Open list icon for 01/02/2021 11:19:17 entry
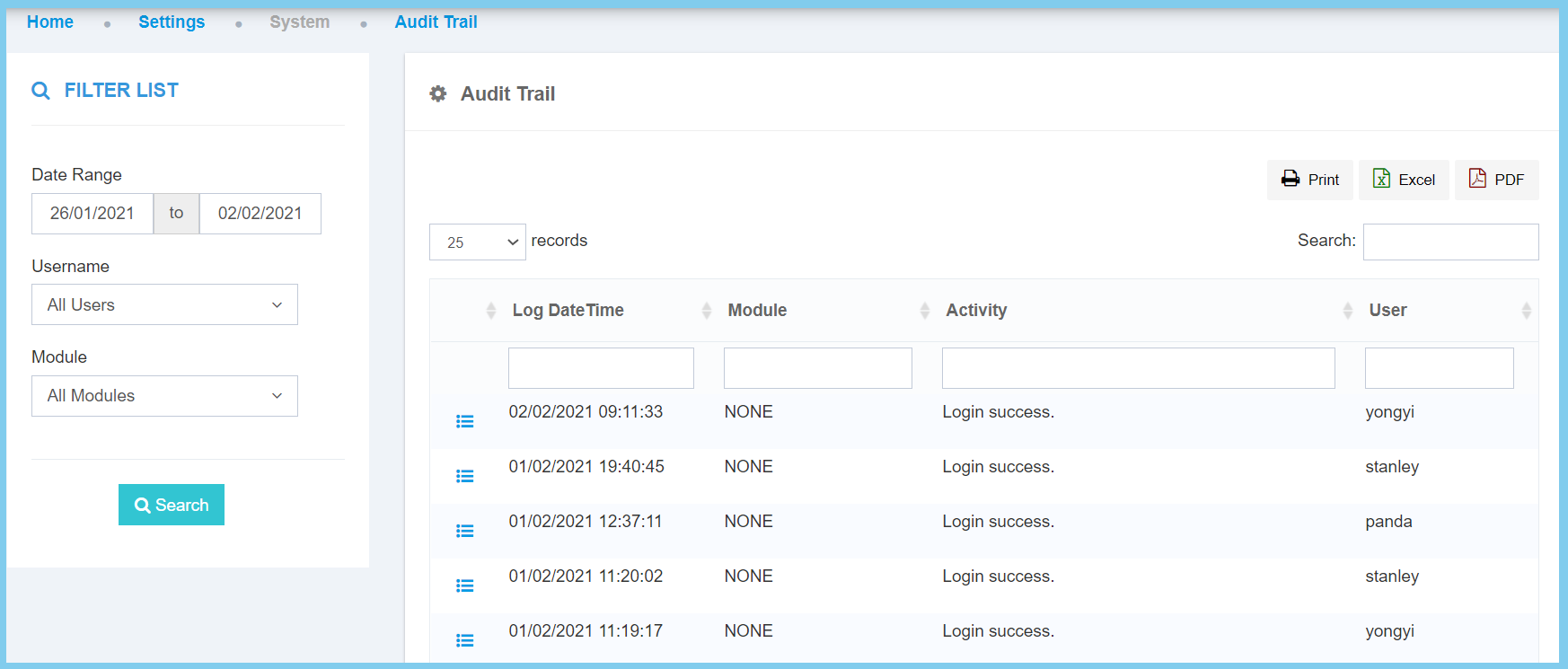Image resolution: width=1568 pixels, height=669 pixels. coord(464,640)
